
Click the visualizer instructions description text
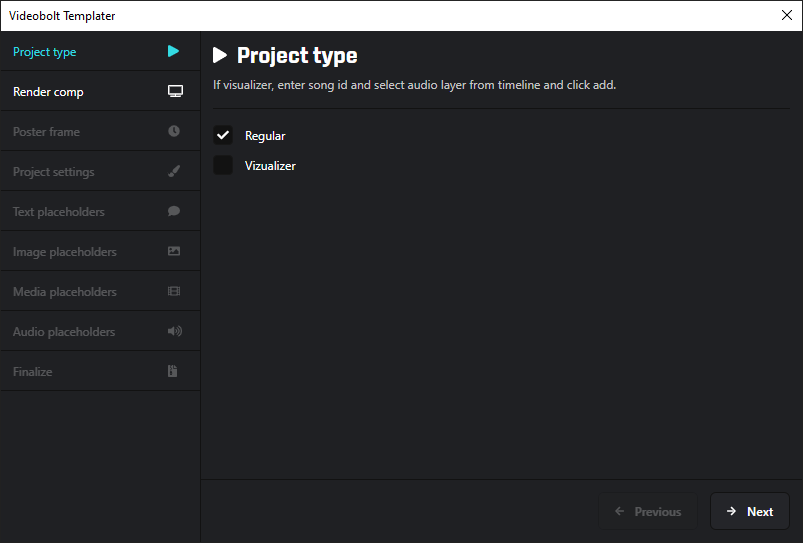(x=414, y=85)
